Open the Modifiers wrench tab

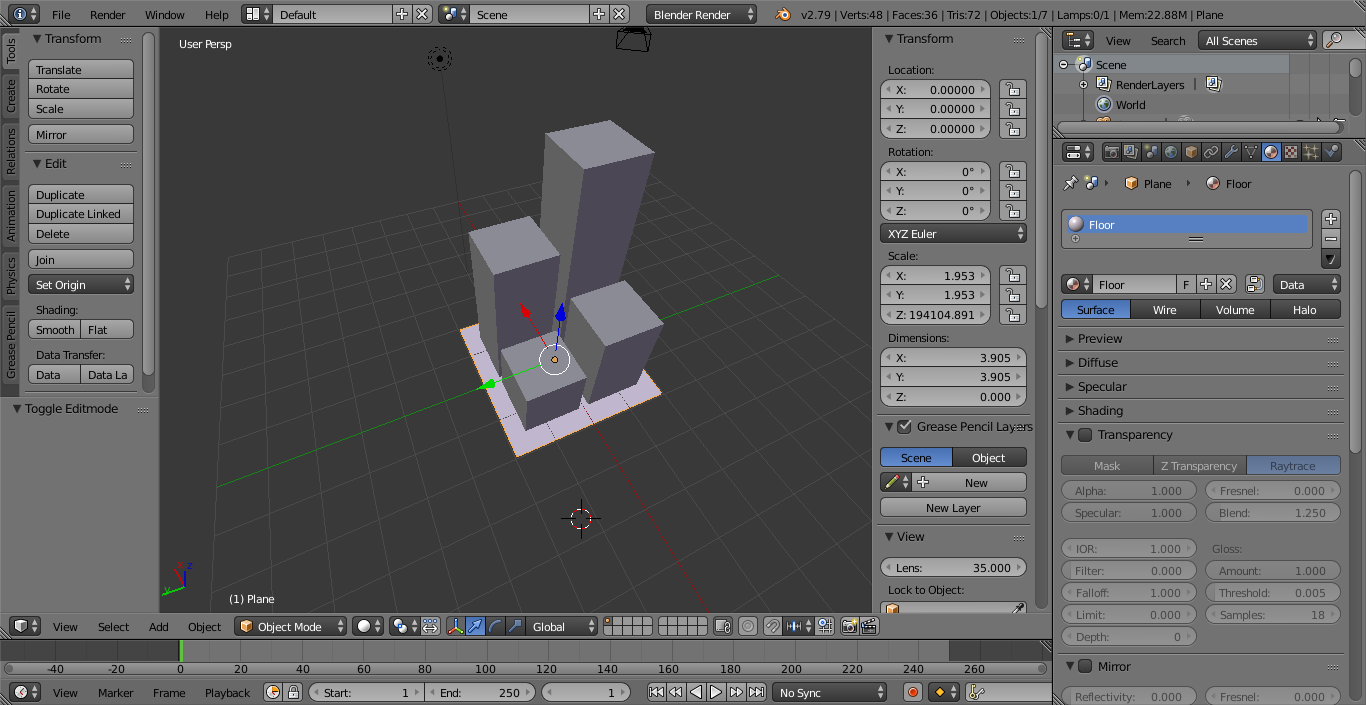tap(1231, 152)
